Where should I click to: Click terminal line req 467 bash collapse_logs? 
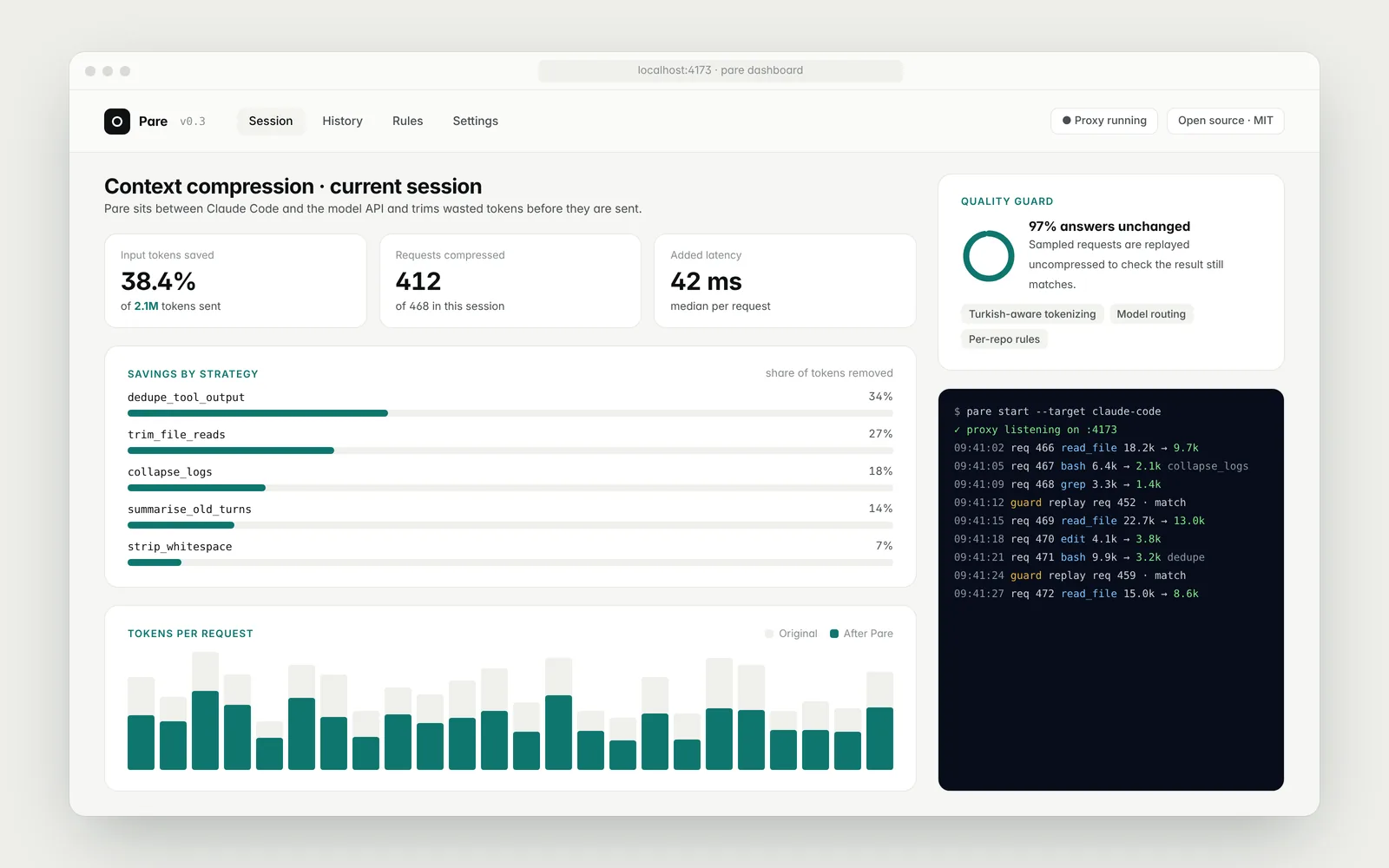tap(1101, 466)
